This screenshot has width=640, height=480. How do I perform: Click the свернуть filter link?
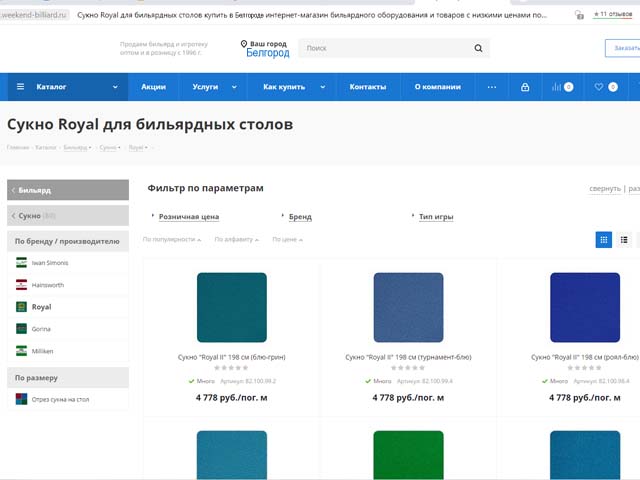tap(605, 189)
